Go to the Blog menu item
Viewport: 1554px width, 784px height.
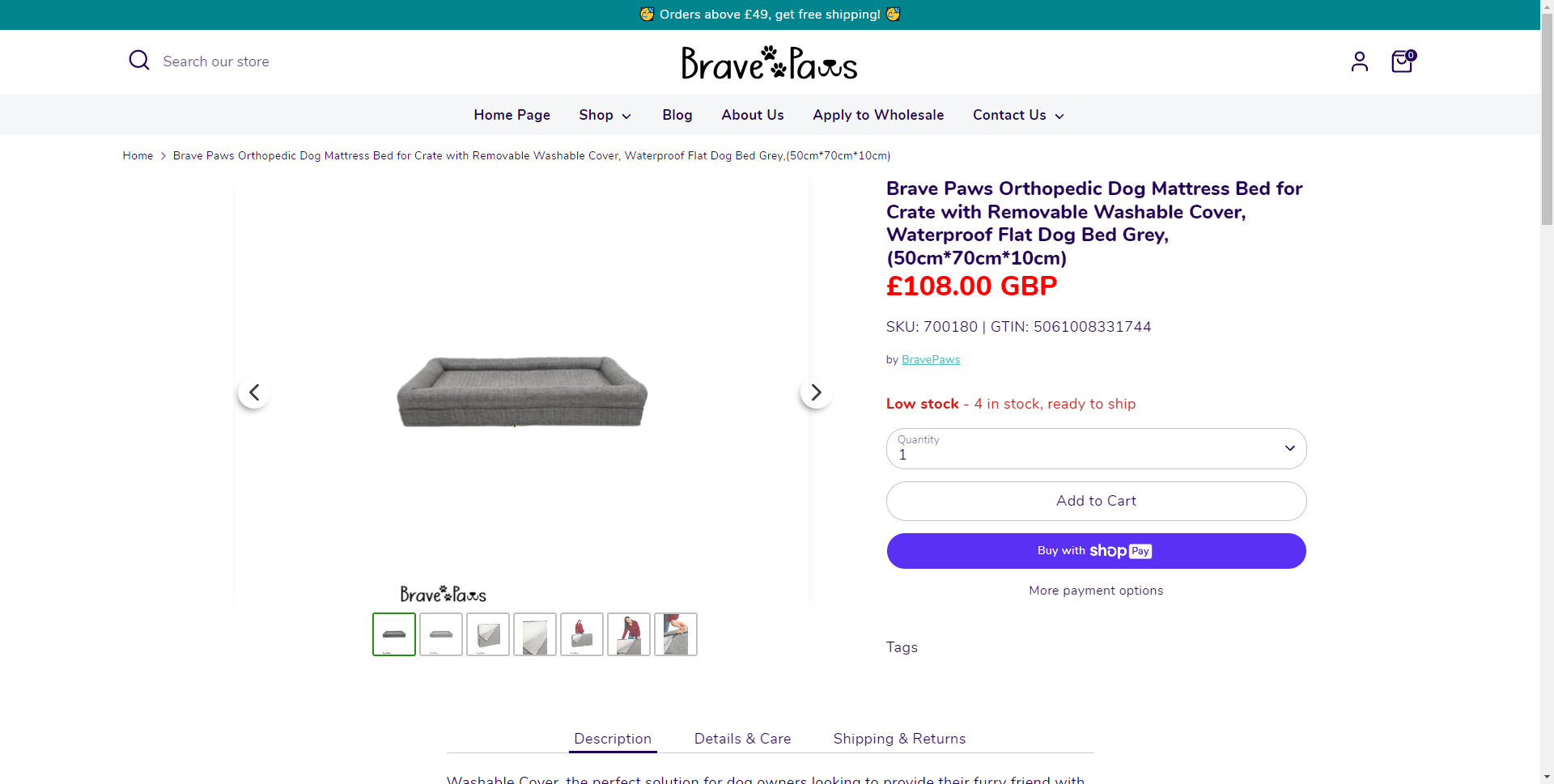[x=677, y=115]
